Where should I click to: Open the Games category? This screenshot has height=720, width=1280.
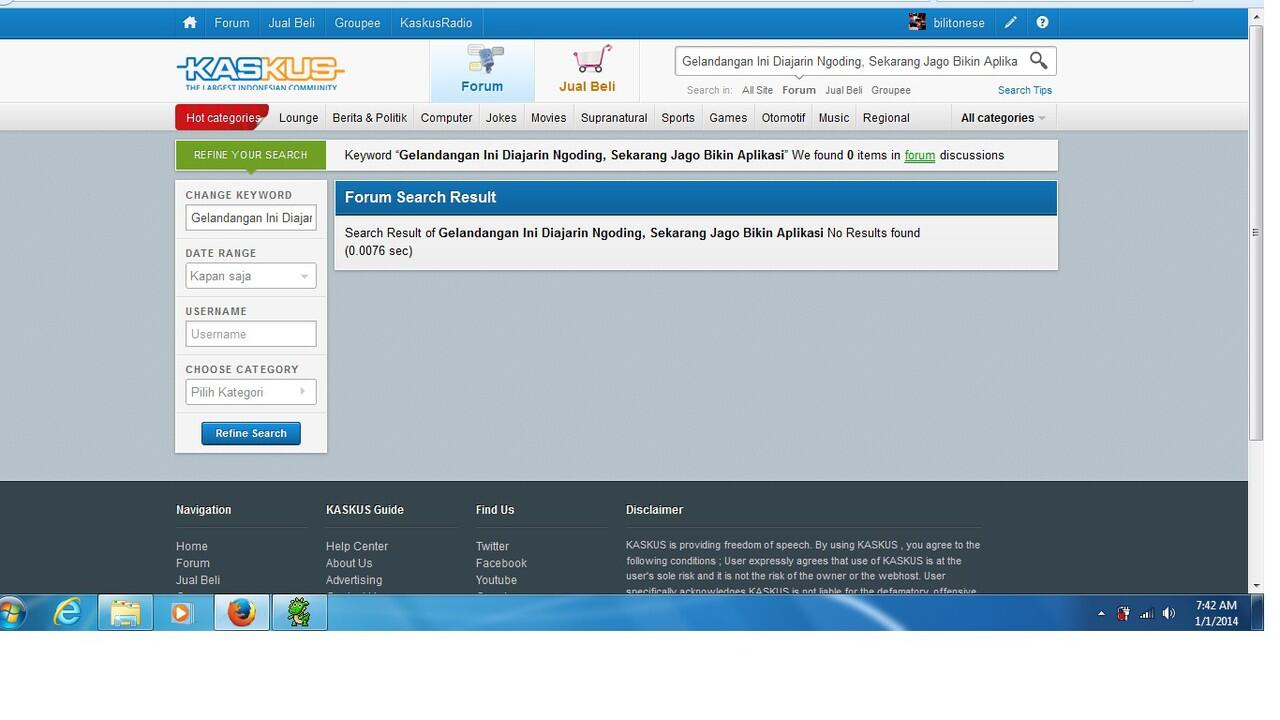pyautogui.click(x=728, y=117)
